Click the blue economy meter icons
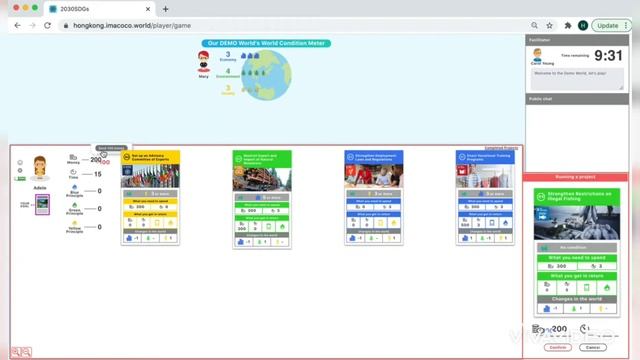This screenshot has height=360, width=640. pyautogui.click(x=250, y=56)
